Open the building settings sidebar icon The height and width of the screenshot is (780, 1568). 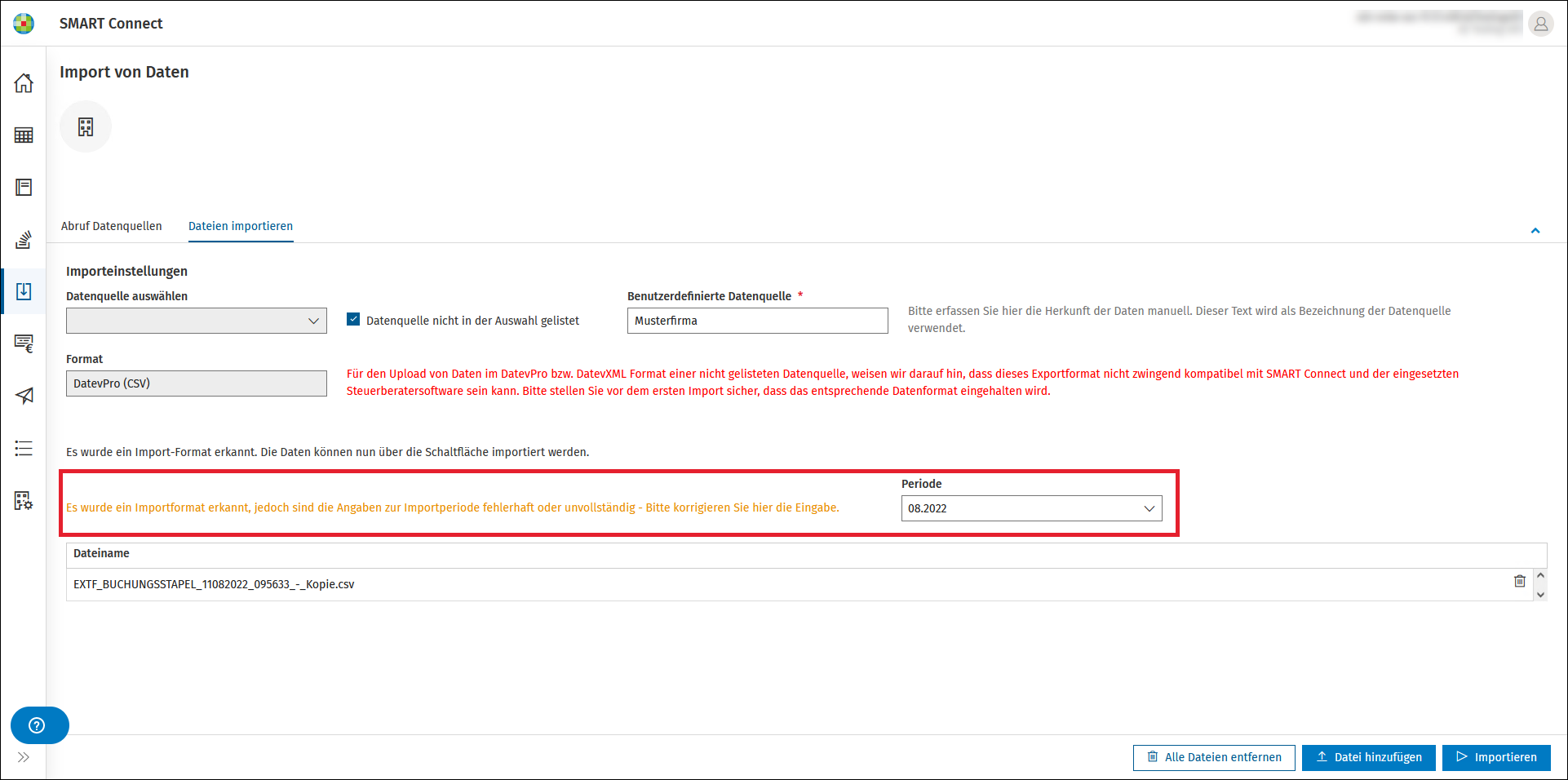tap(24, 500)
